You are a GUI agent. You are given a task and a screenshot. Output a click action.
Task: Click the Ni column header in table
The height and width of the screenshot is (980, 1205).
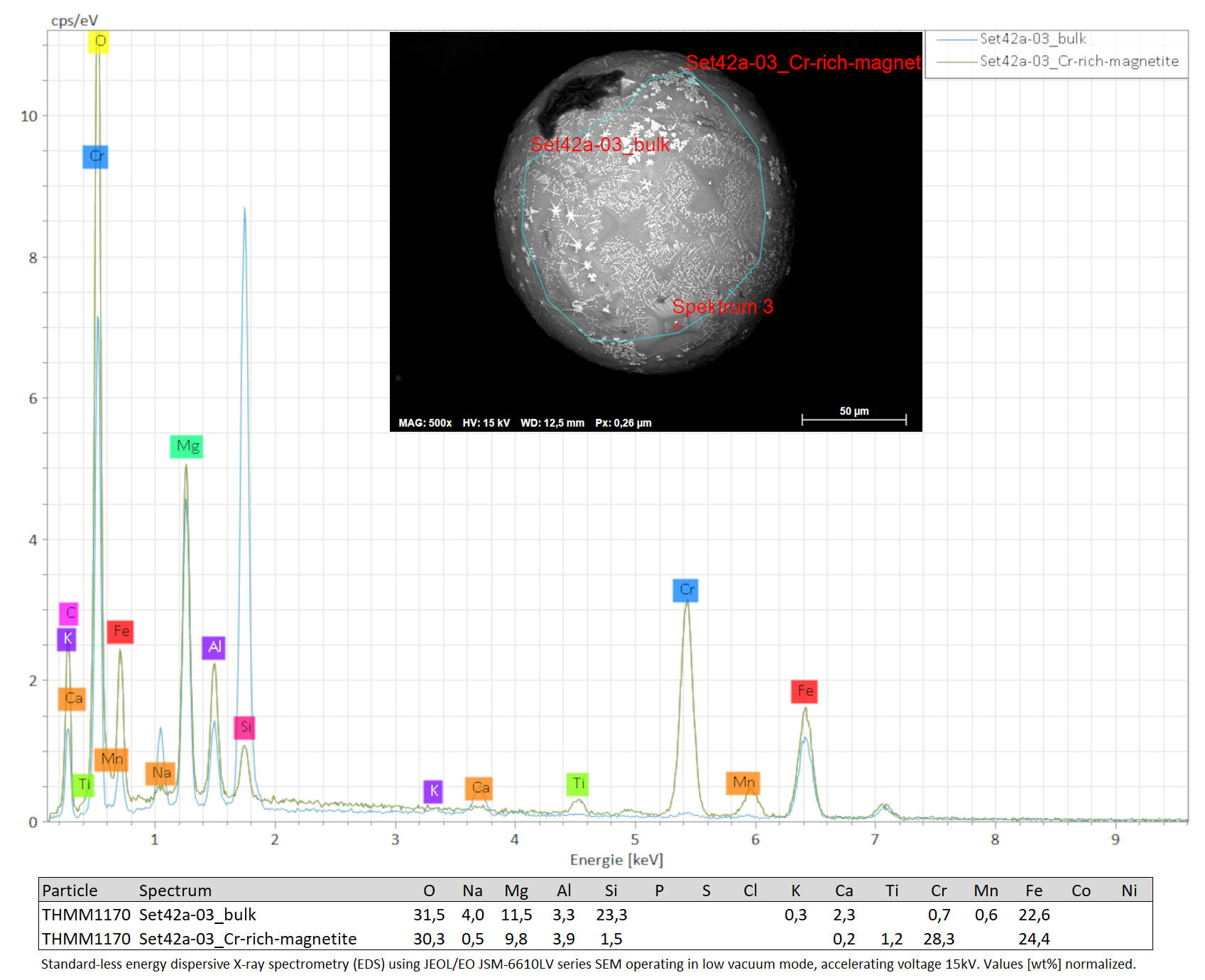[x=1129, y=891]
